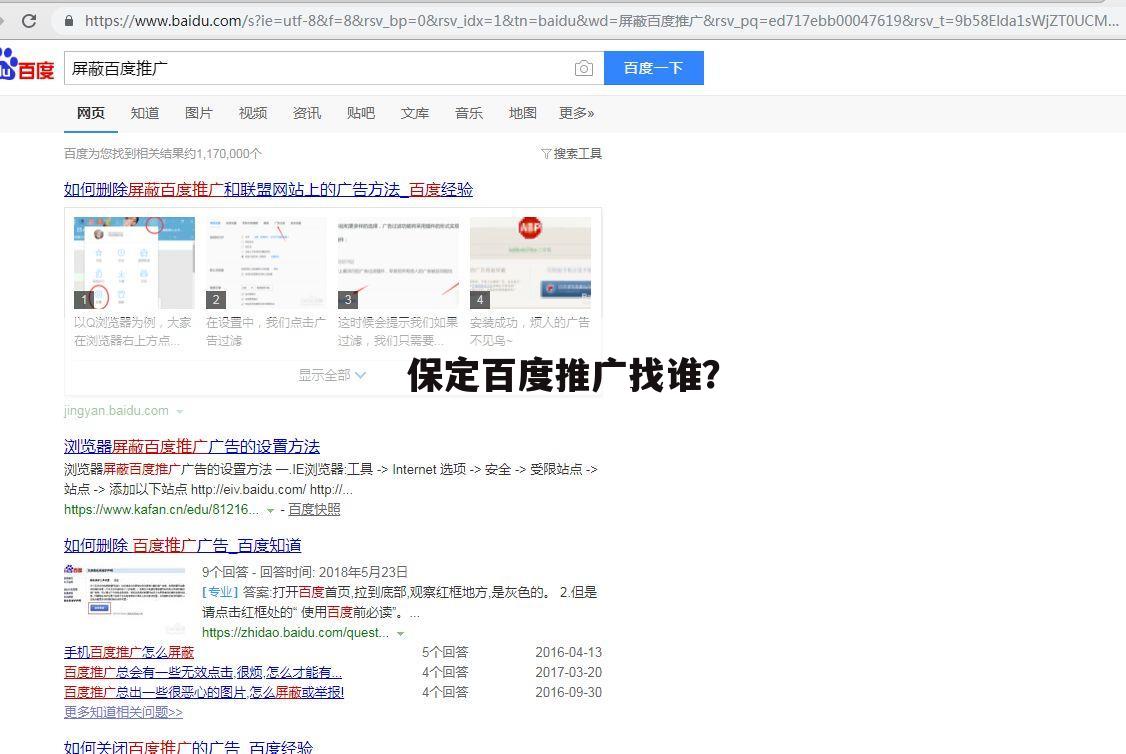Click thumbnail 1 showing Q浏览器 steps
This screenshot has width=1126, height=754.
(x=133, y=261)
